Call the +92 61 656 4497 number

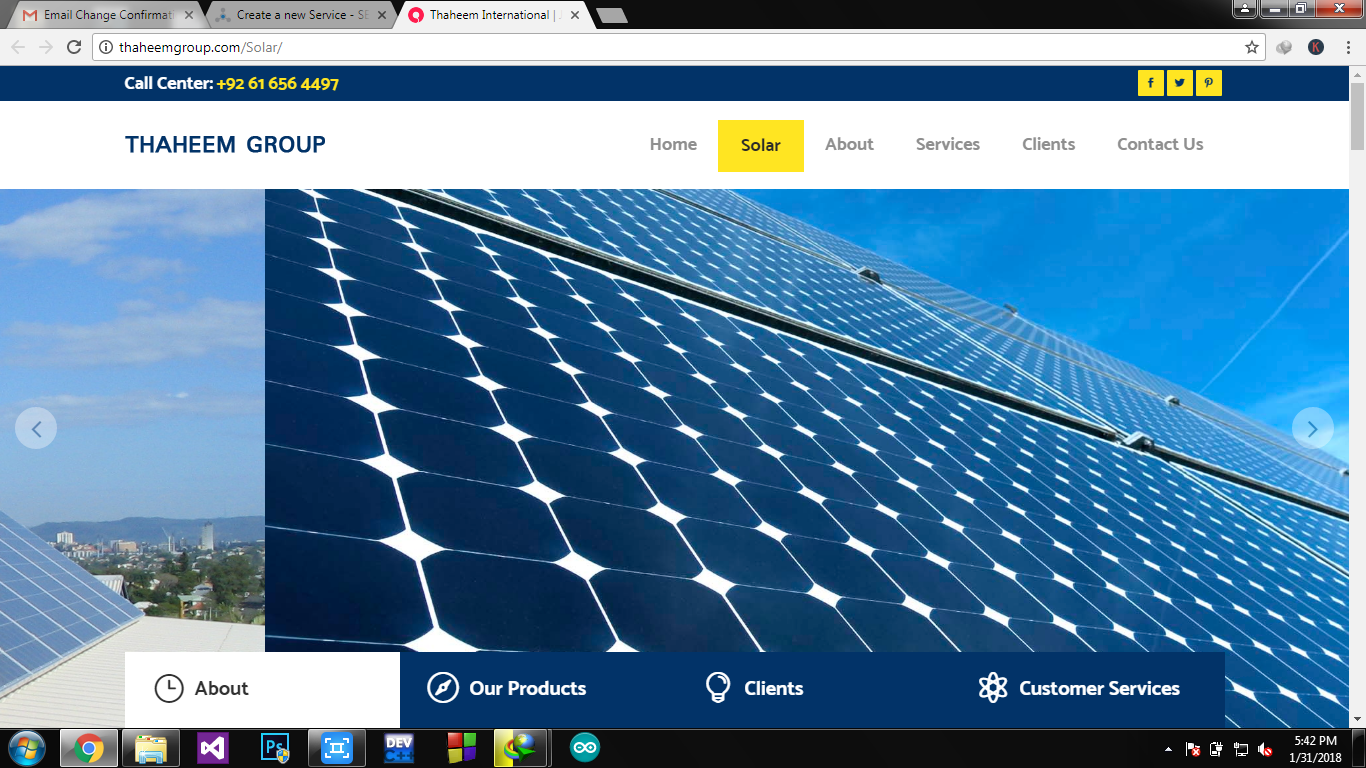pyautogui.click(x=276, y=83)
